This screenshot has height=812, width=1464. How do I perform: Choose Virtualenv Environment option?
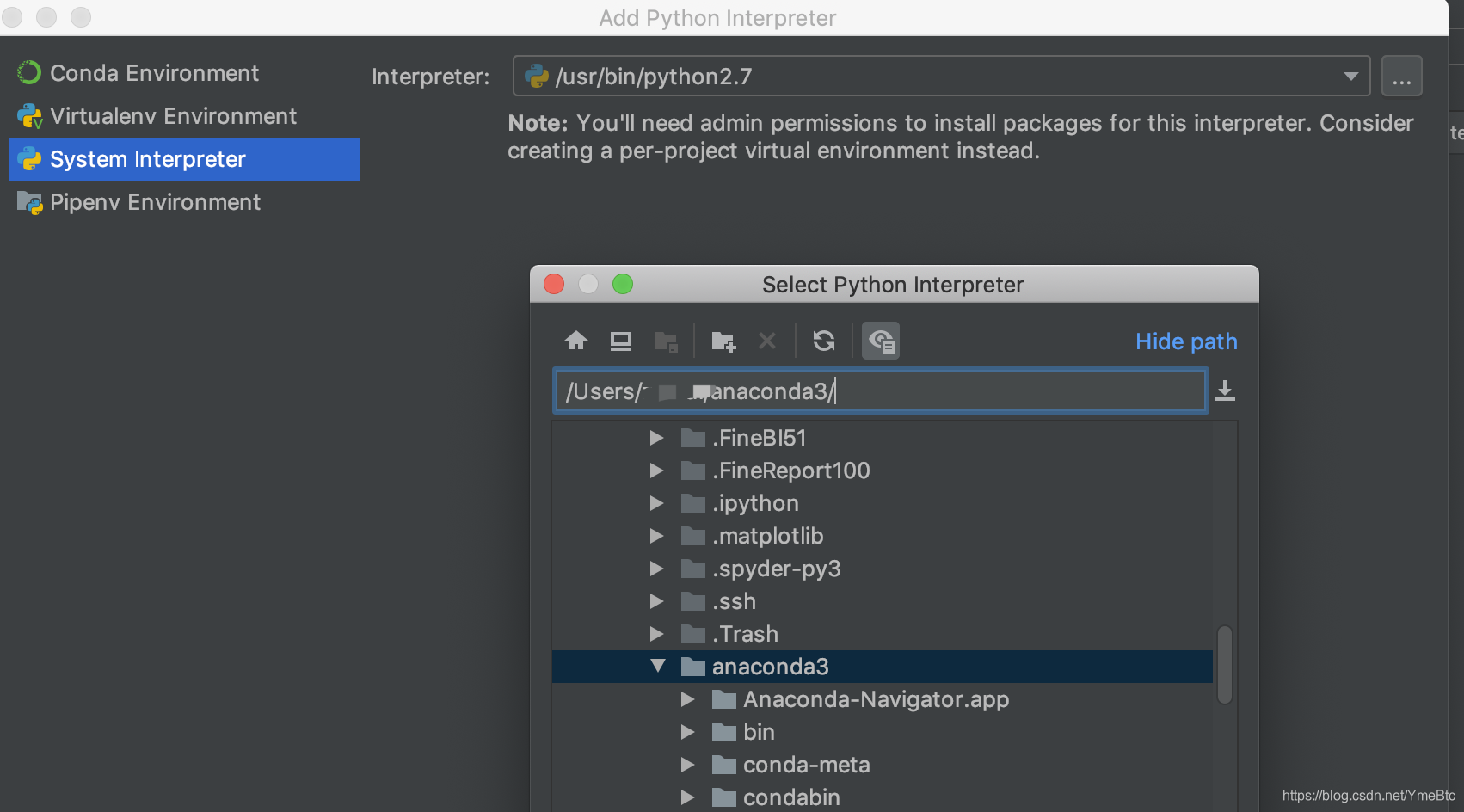(184, 116)
